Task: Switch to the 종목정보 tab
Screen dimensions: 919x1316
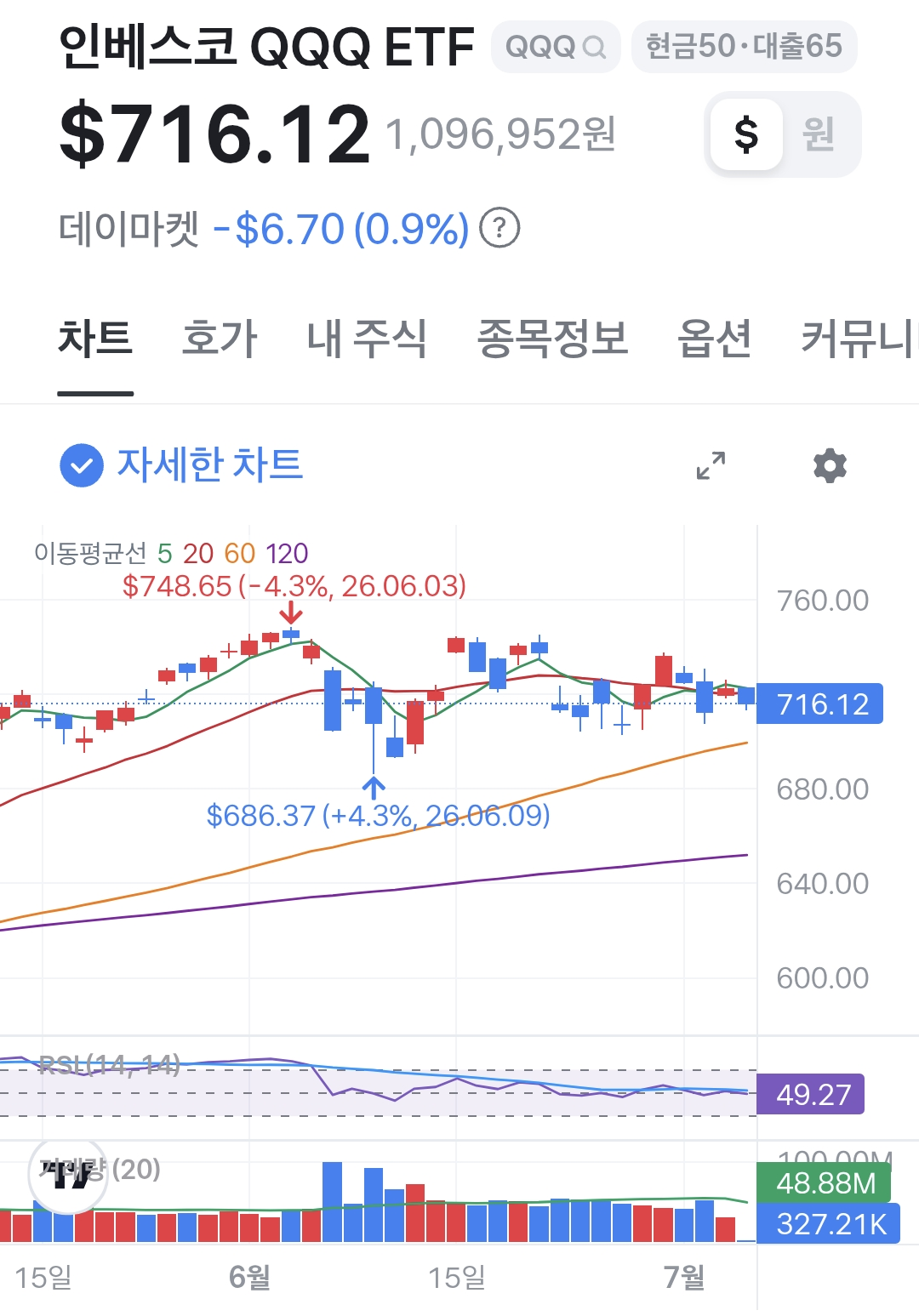Action: [552, 339]
